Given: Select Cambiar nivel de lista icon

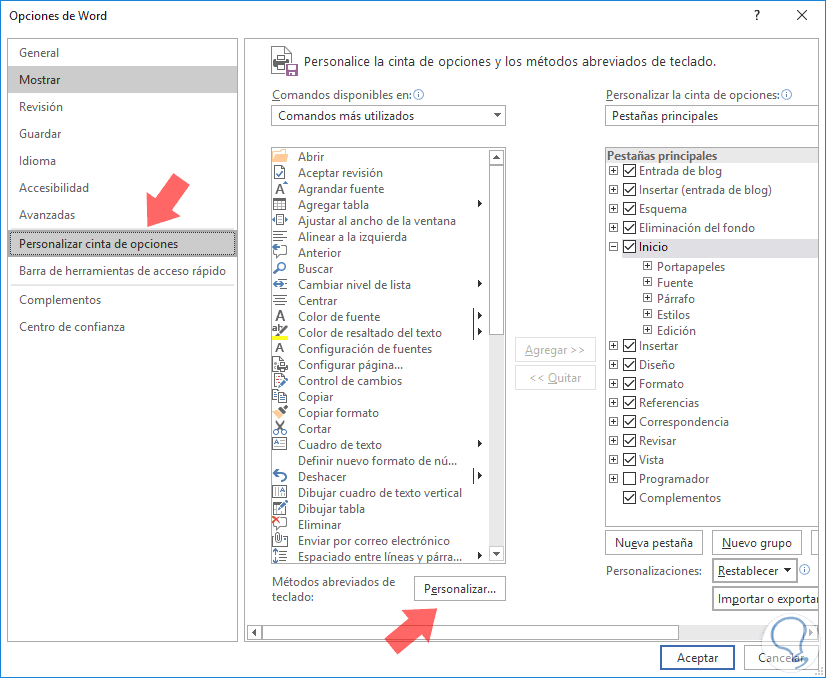Looking at the screenshot, I should pos(280,284).
